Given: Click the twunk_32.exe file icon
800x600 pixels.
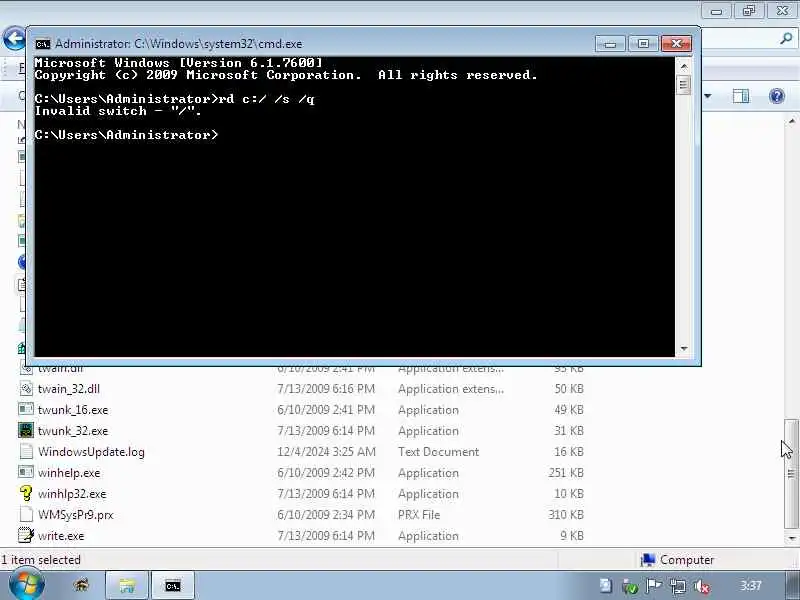Looking at the screenshot, I should tap(26, 431).
